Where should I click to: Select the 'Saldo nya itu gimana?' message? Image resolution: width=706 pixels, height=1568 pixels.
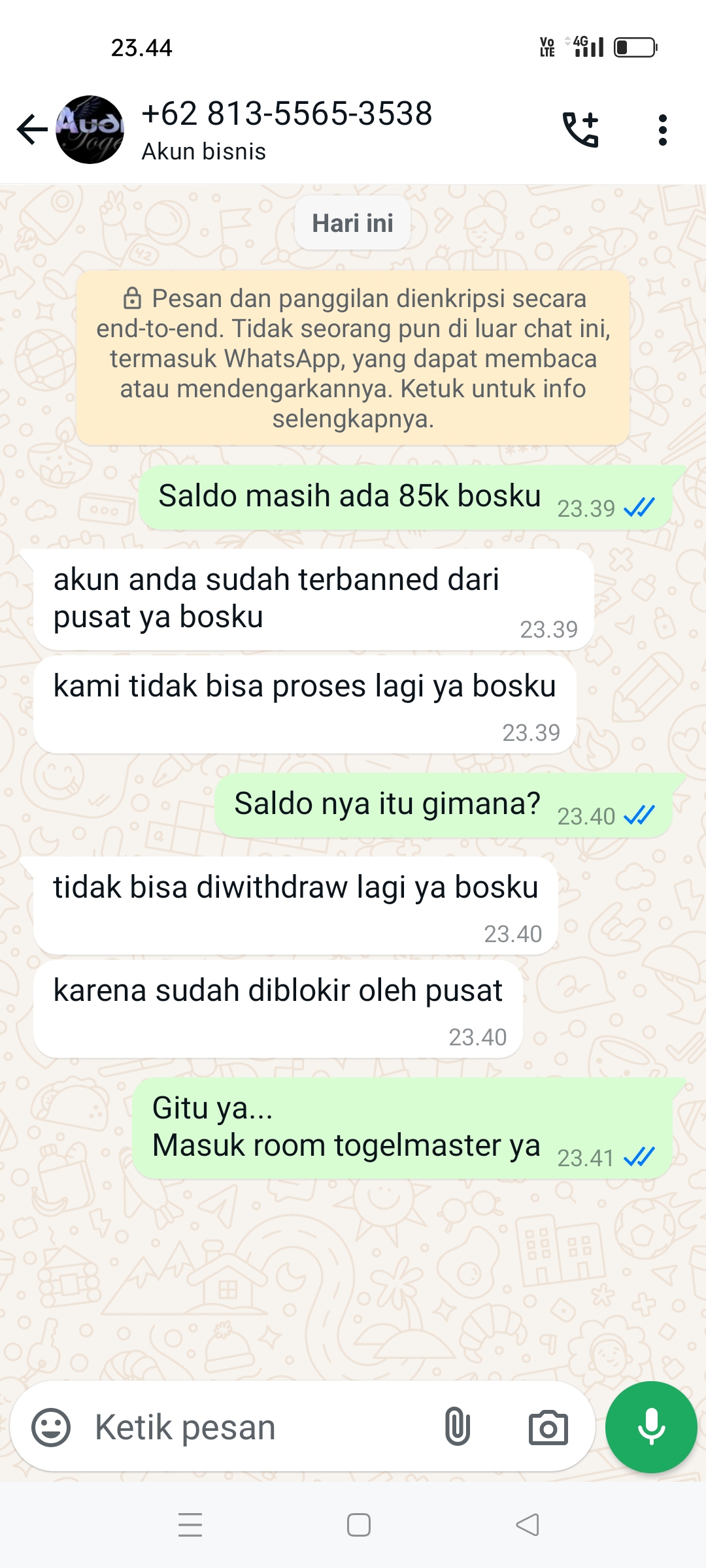click(443, 805)
